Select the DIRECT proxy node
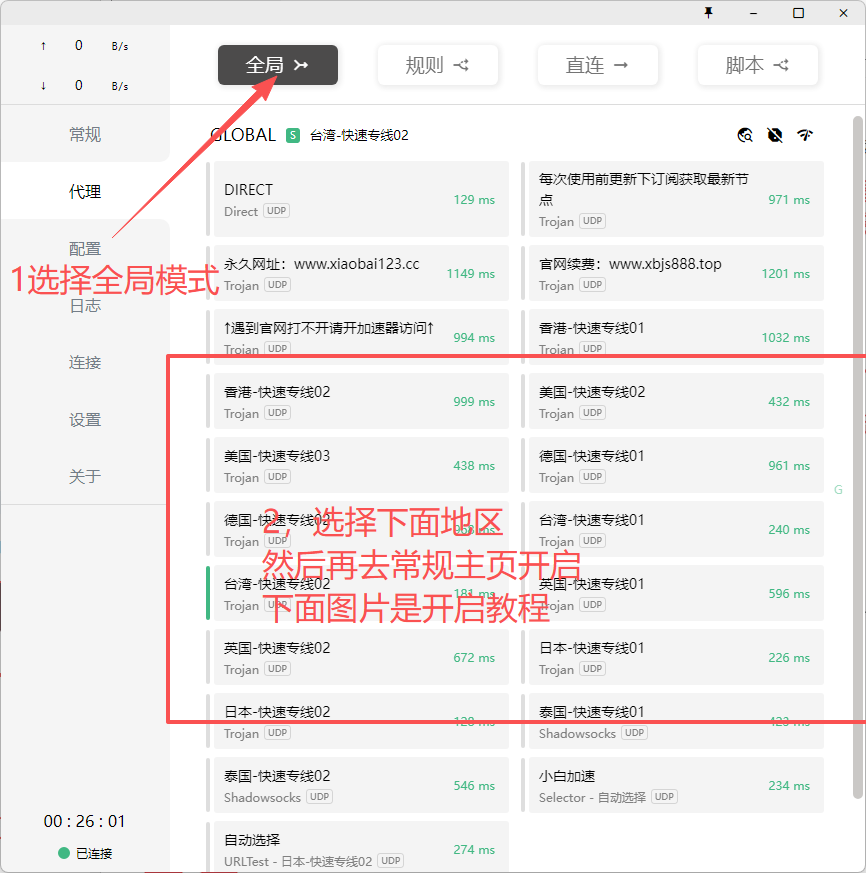866x873 pixels. tap(360, 199)
